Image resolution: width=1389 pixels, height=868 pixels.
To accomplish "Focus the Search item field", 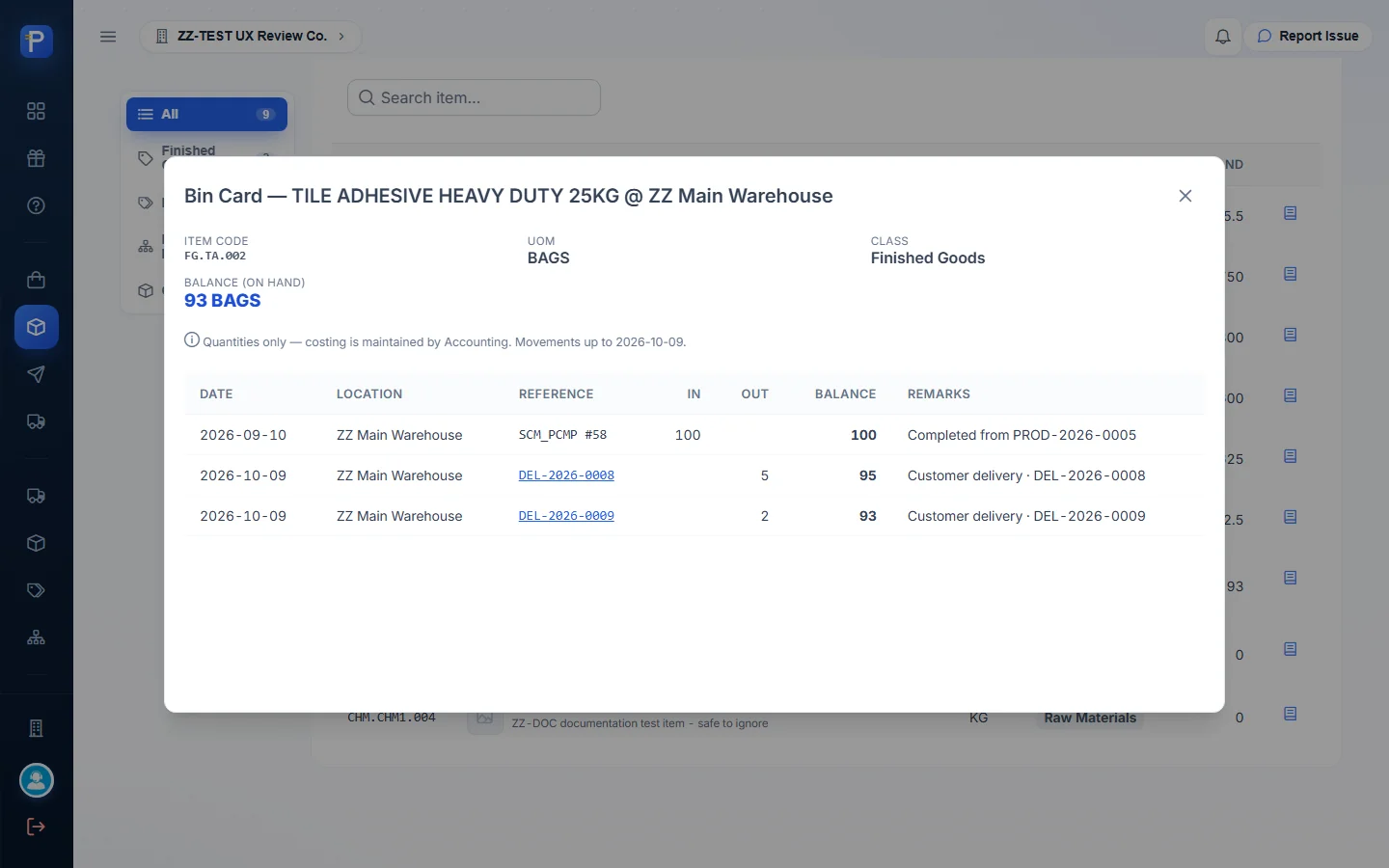I will point(474,97).
